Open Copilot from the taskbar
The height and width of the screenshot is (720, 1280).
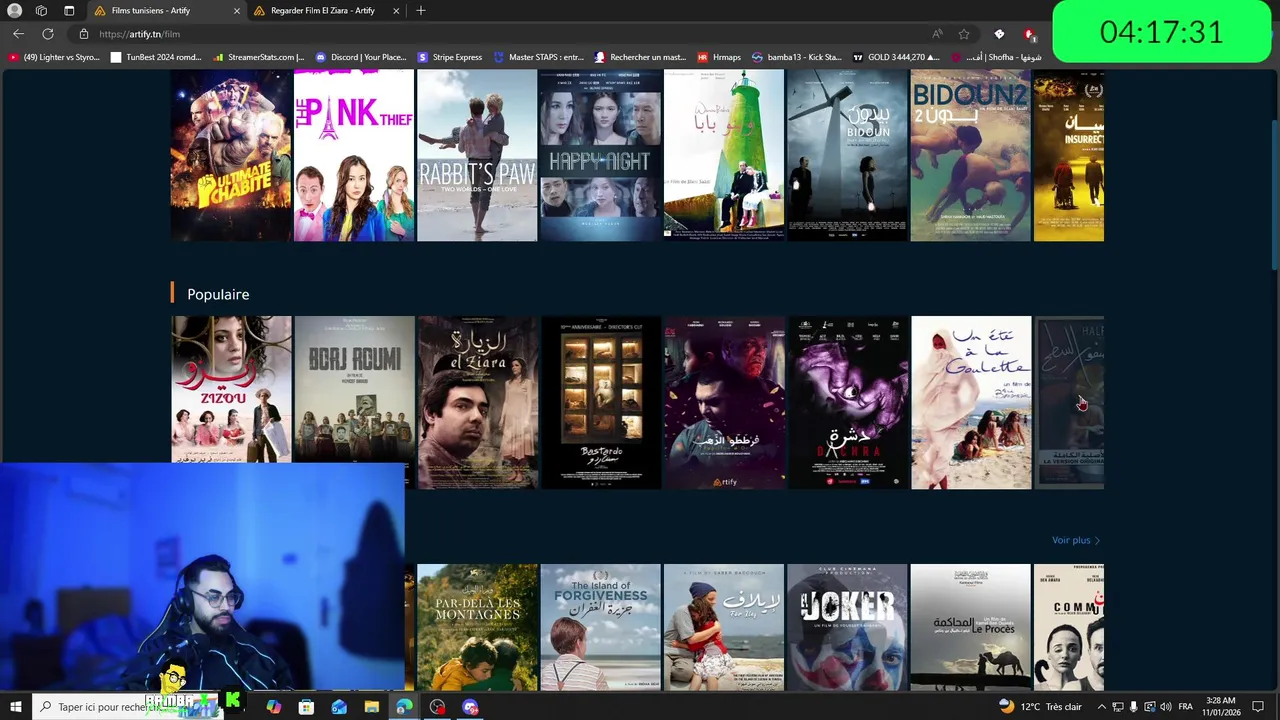(x=273, y=707)
